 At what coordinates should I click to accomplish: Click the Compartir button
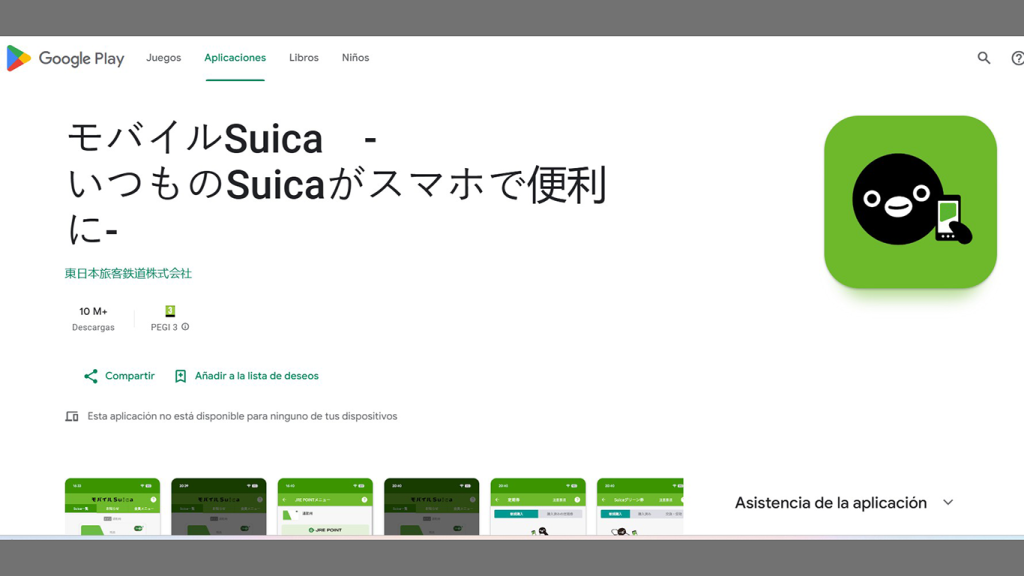tap(120, 376)
